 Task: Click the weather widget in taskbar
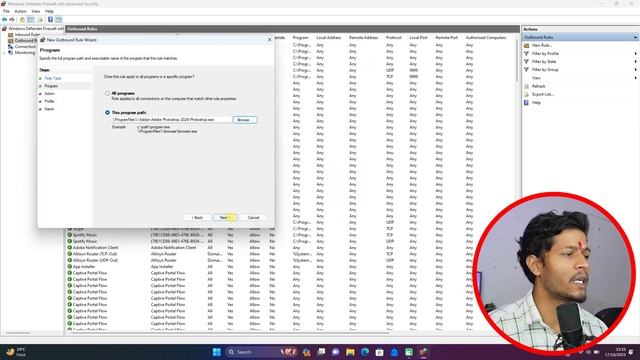16,352
